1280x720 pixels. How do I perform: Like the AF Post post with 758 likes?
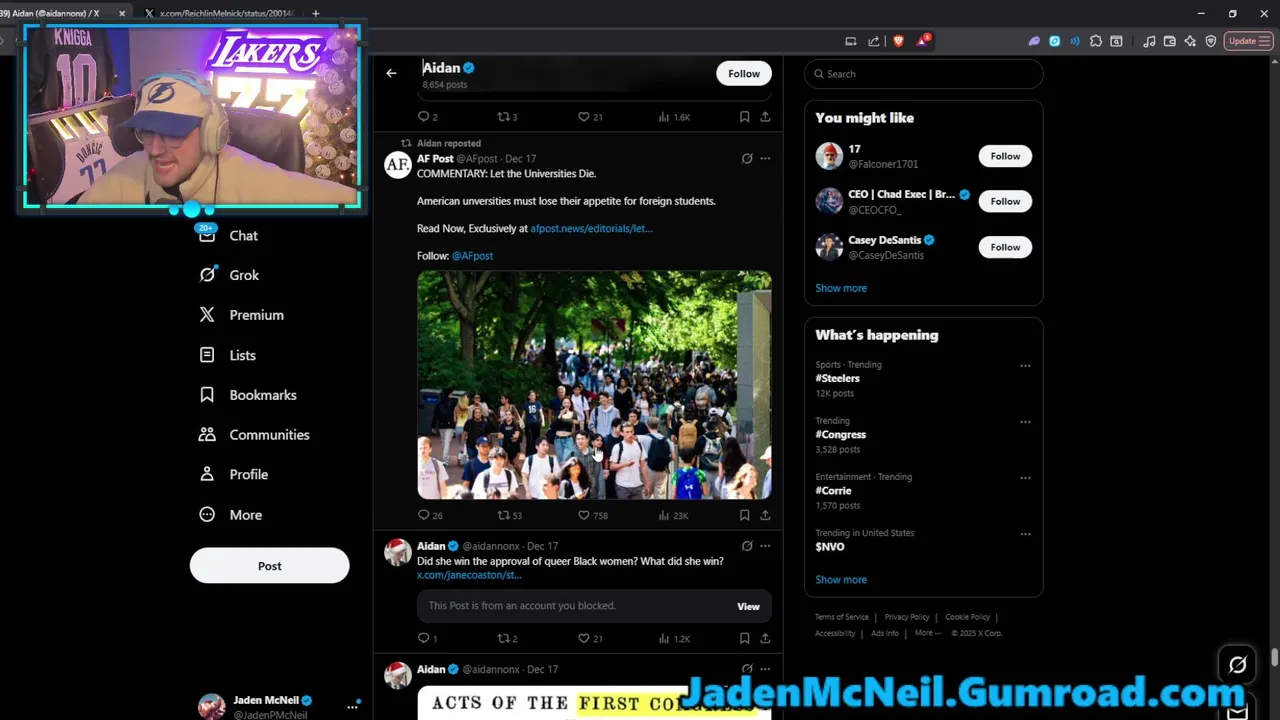(592, 516)
